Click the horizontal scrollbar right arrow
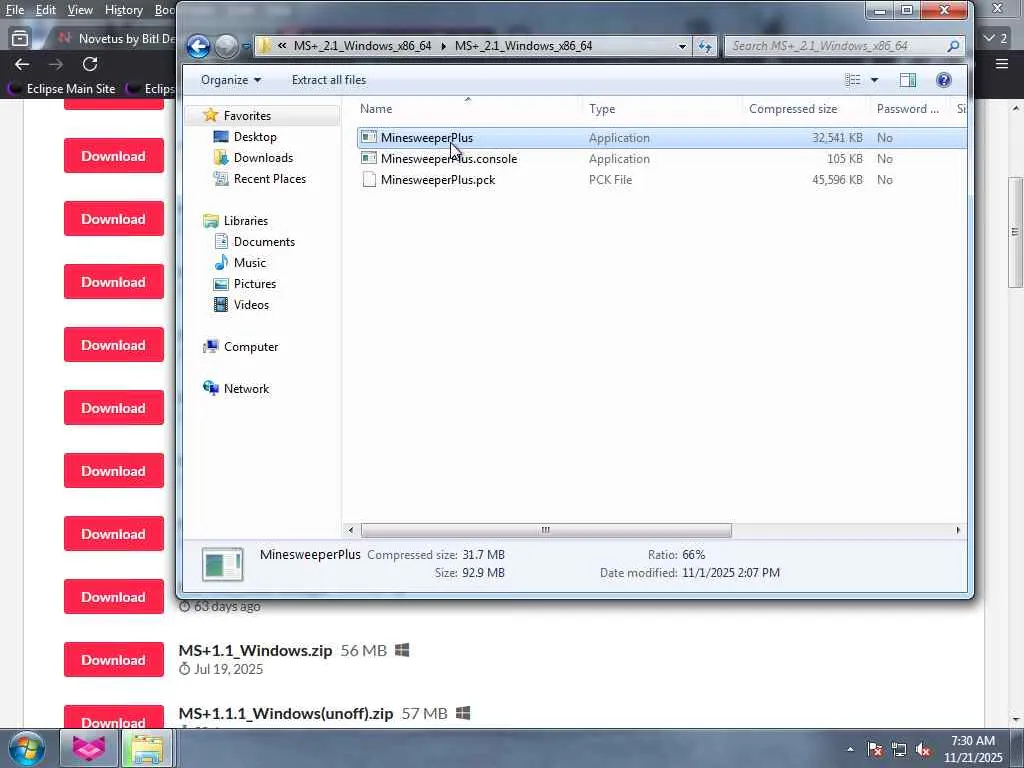 coord(958,530)
